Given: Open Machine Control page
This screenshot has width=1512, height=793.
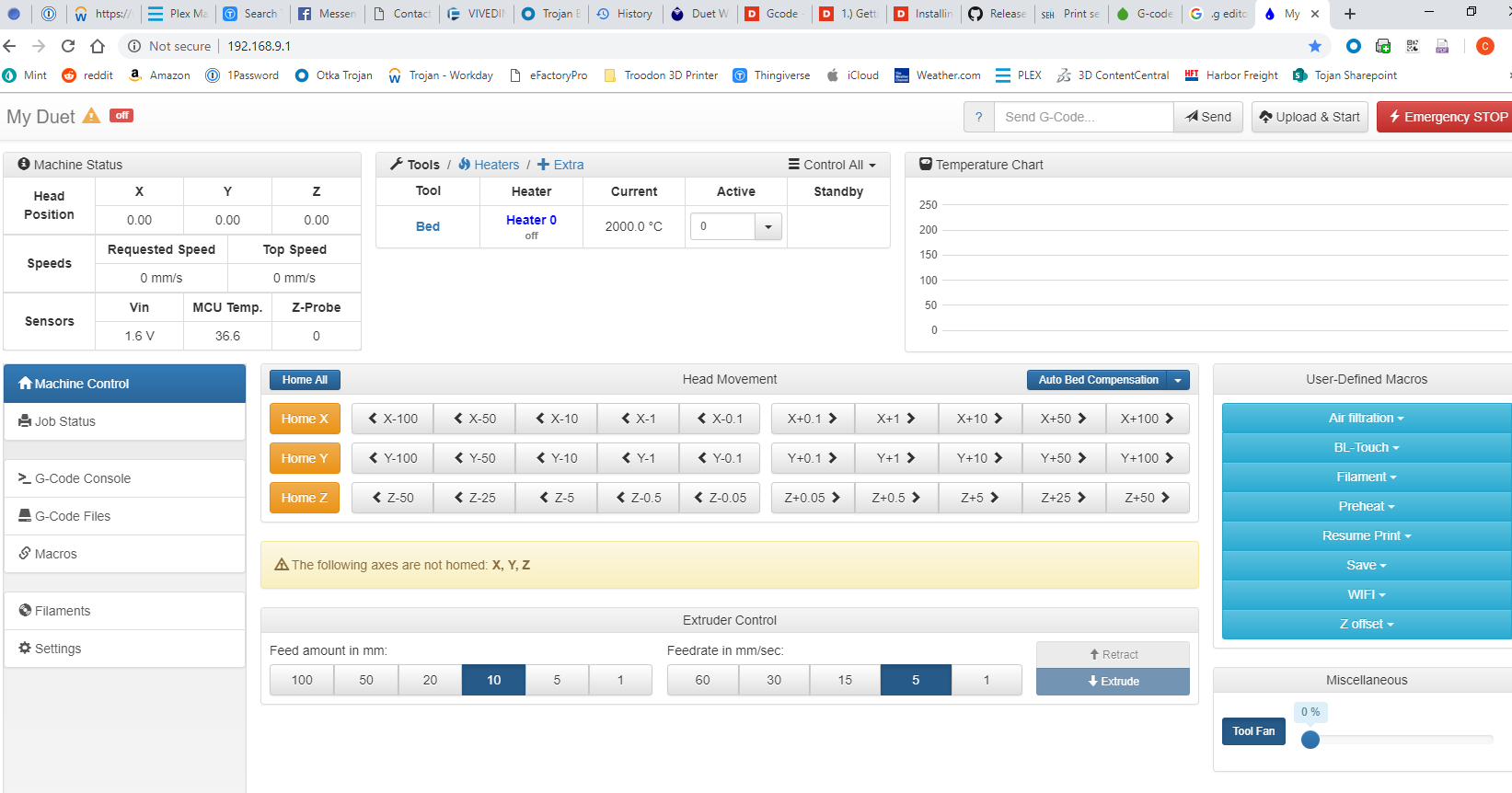Looking at the screenshot, I should coord(124,384).
